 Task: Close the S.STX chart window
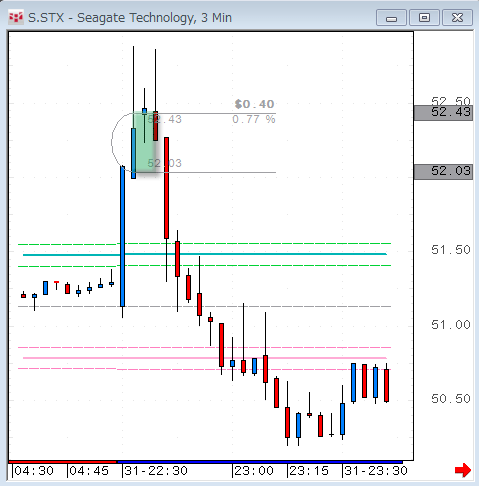tap(457, 18)
